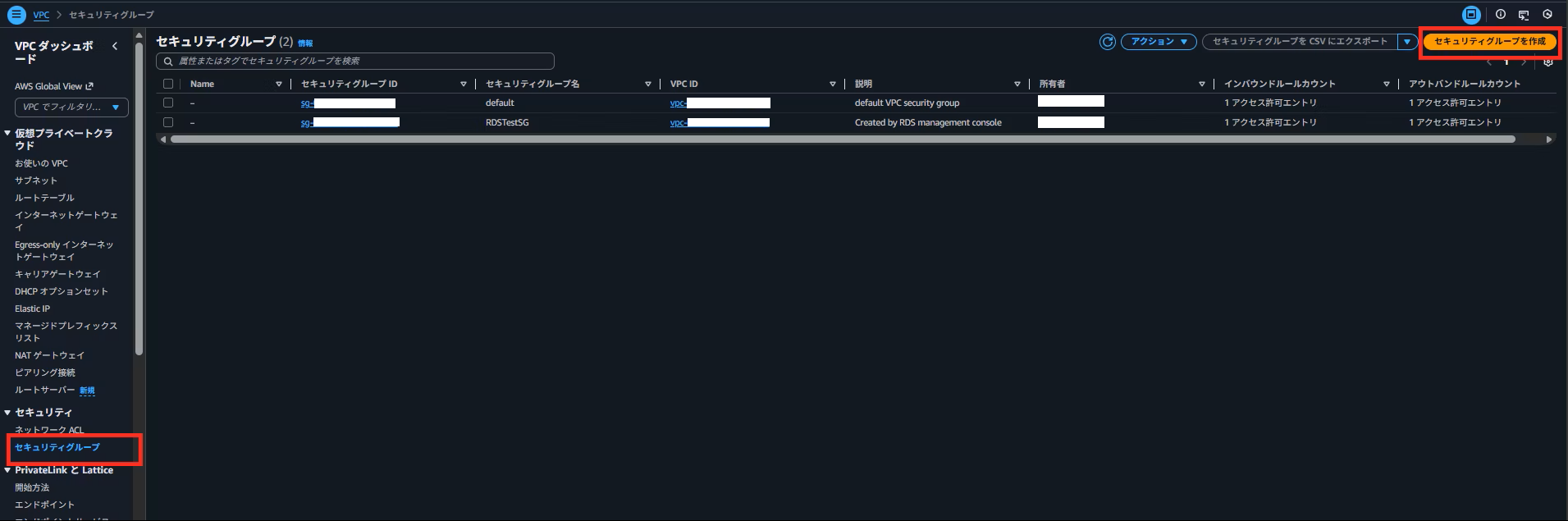Open the 情報 link beside the heading
Screen dimensions: 1568x521
[x=305, y=43]
